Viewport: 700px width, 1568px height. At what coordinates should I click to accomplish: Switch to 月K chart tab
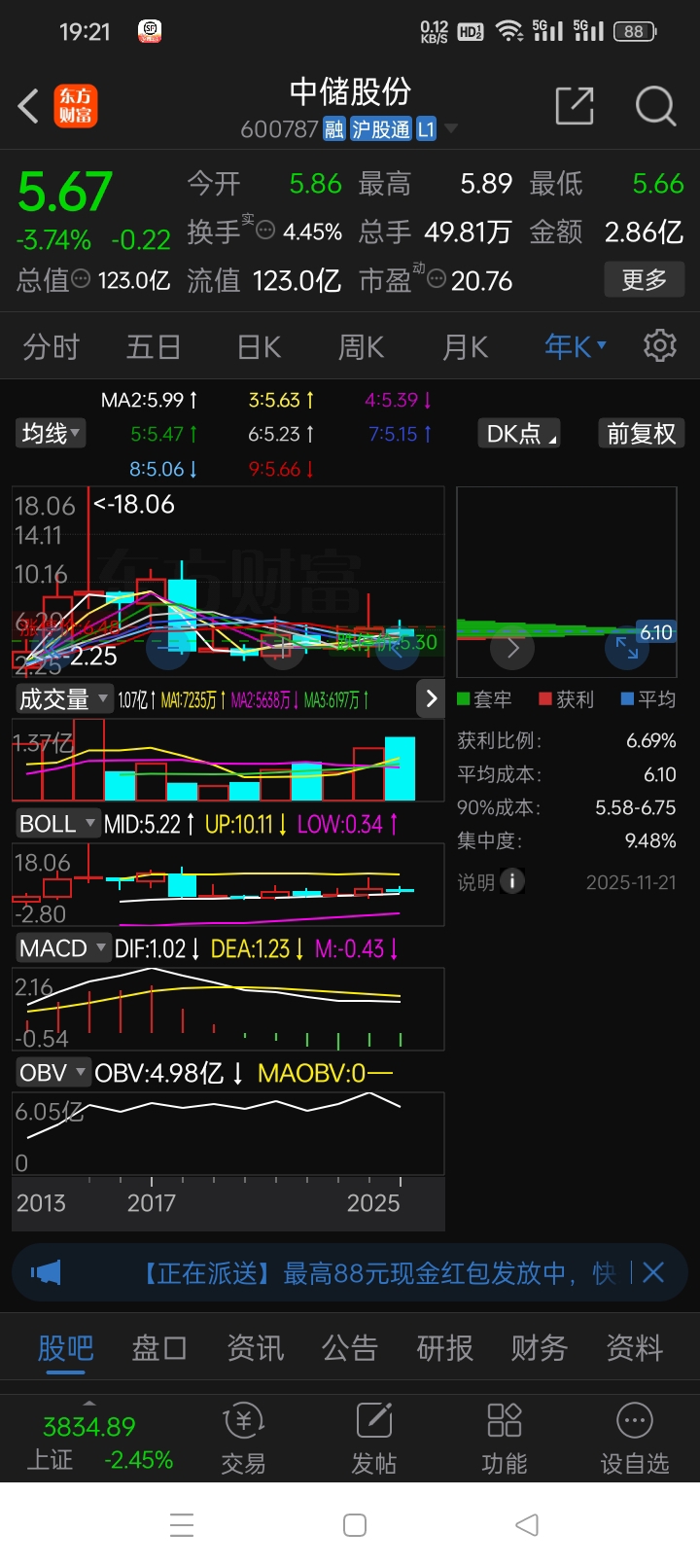click(465, 346)
